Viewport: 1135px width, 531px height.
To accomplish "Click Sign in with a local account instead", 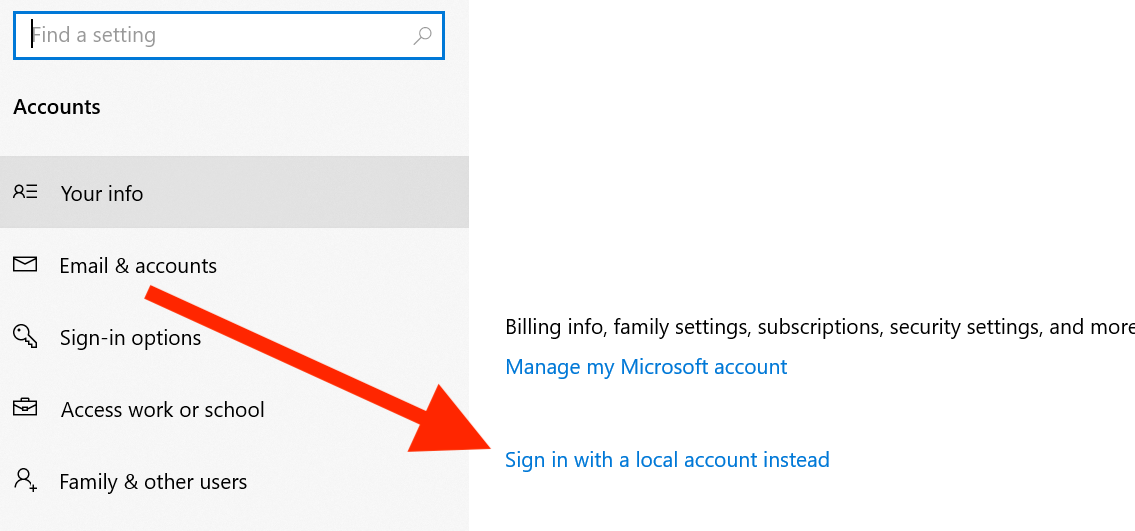I will click(x=667, y=460).
